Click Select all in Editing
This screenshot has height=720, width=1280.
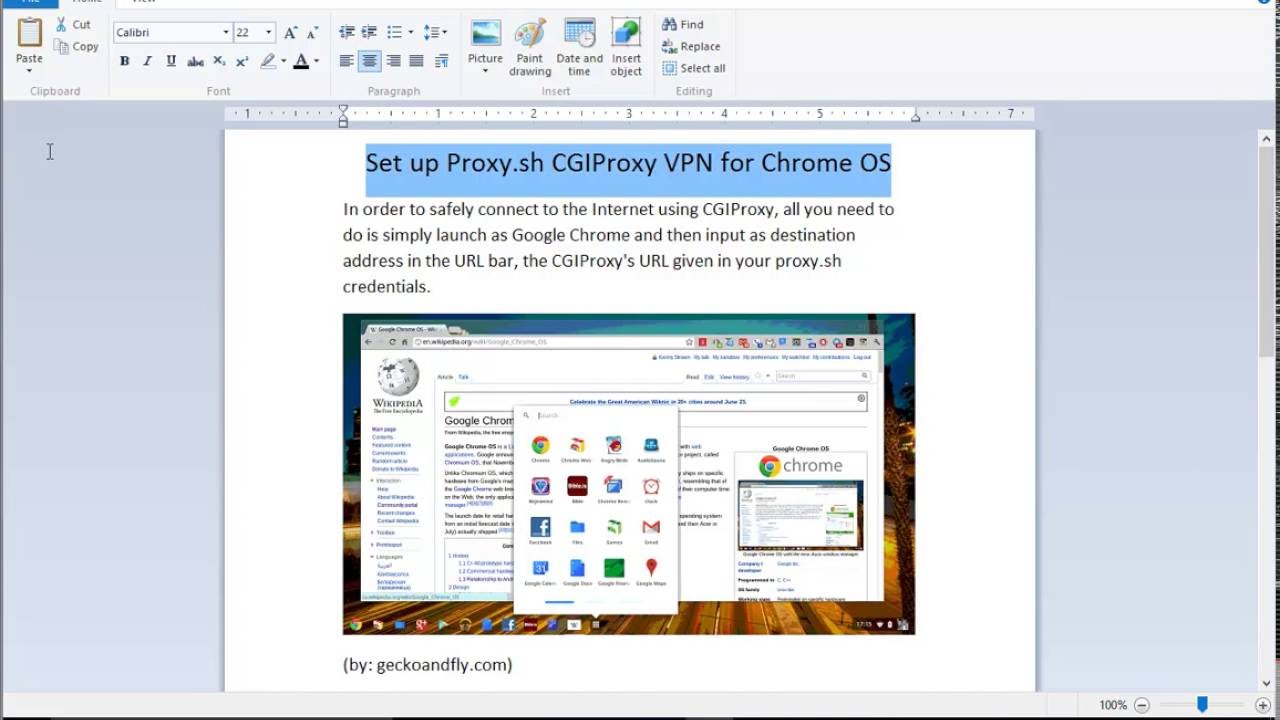694,68
